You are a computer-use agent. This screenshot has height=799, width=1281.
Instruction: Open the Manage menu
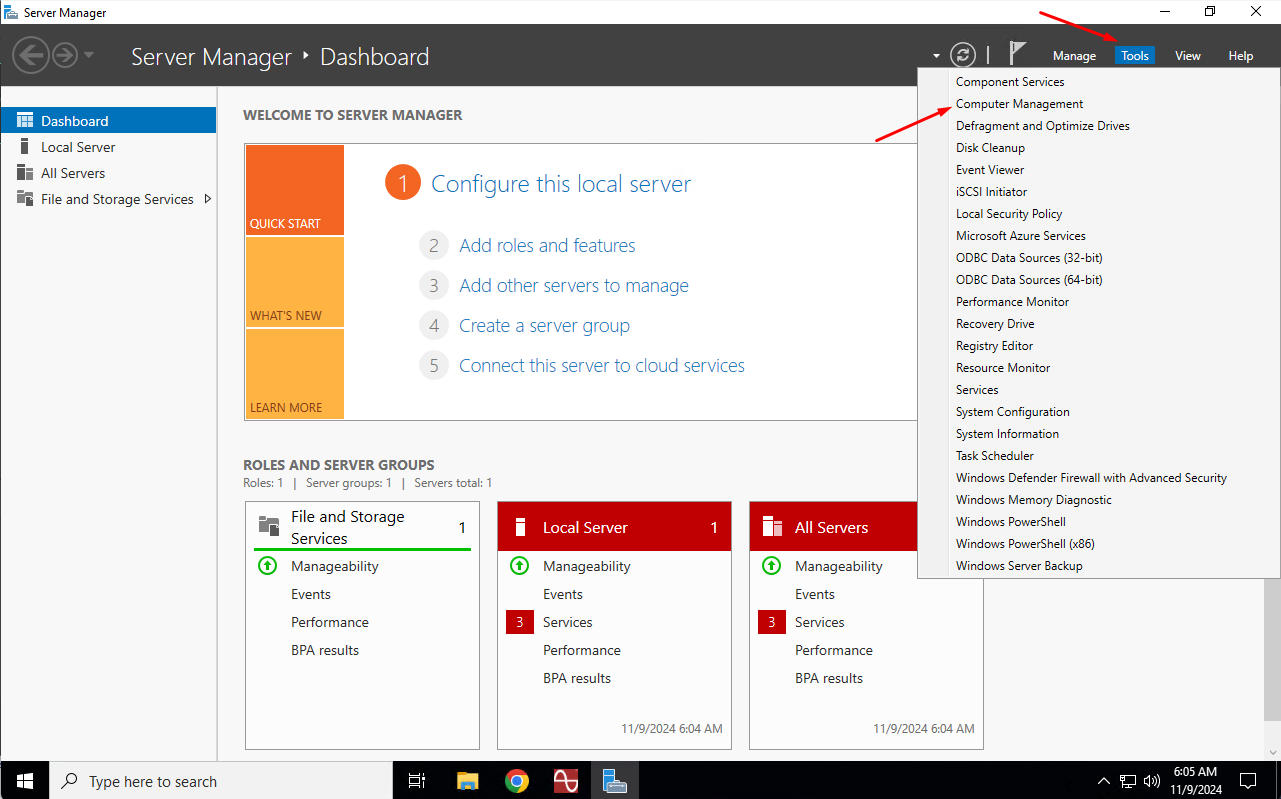coord(1074,56)
